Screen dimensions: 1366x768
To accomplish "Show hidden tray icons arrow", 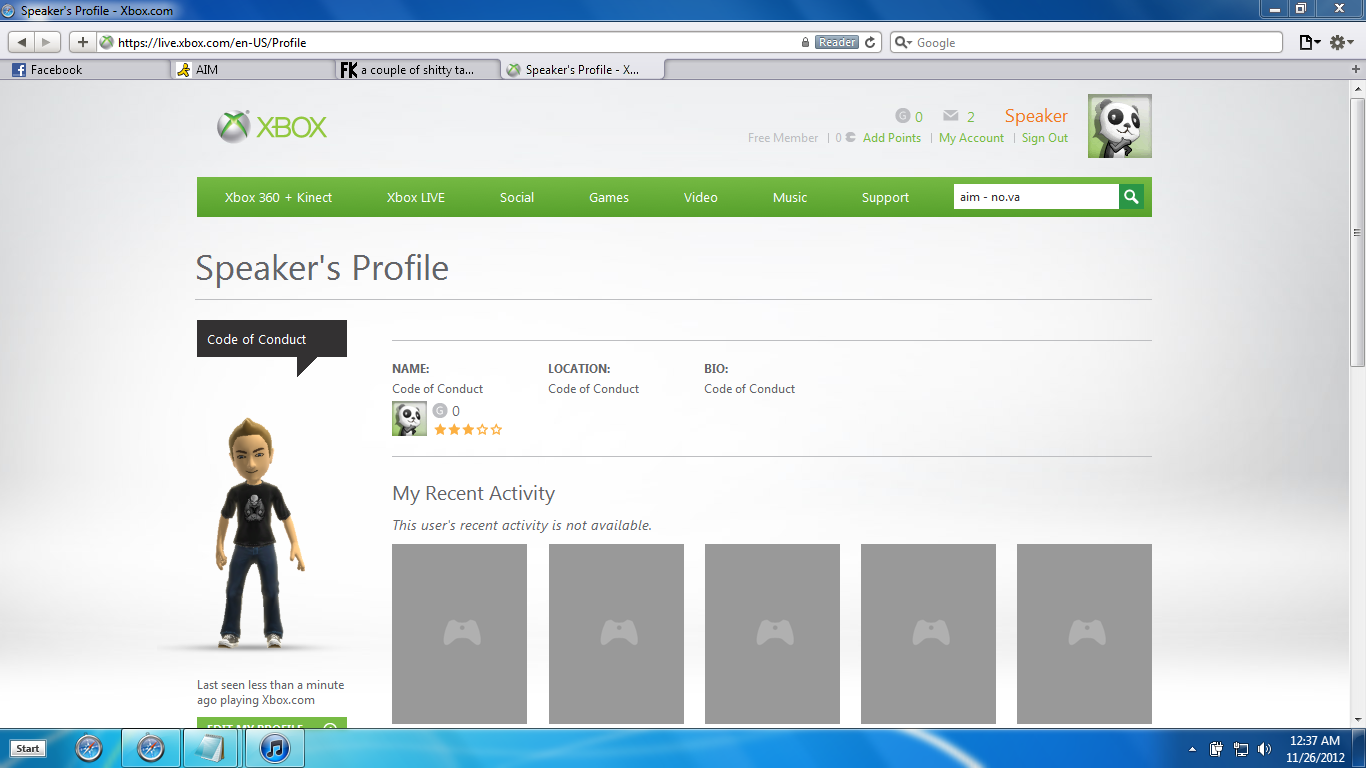I will (x=1192, y=749).
